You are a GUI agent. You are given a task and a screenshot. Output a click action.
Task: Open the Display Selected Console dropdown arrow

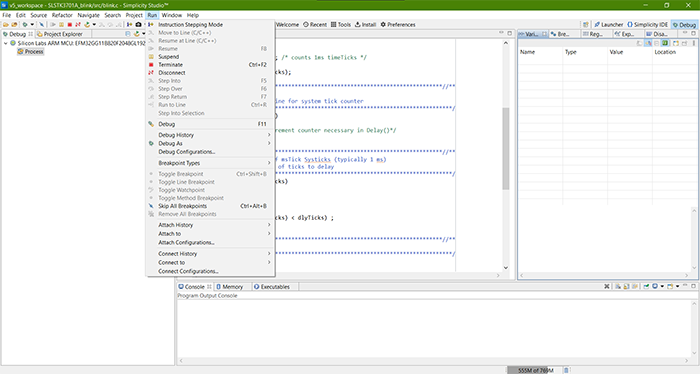[x=662, y=286]
